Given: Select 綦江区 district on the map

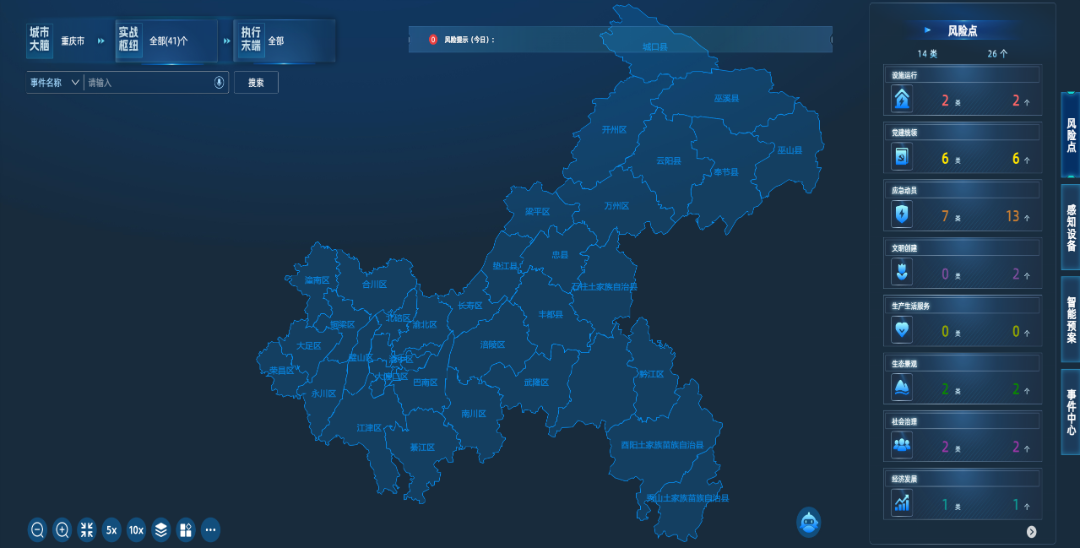Looking at the screenshot, I should 422,447.
